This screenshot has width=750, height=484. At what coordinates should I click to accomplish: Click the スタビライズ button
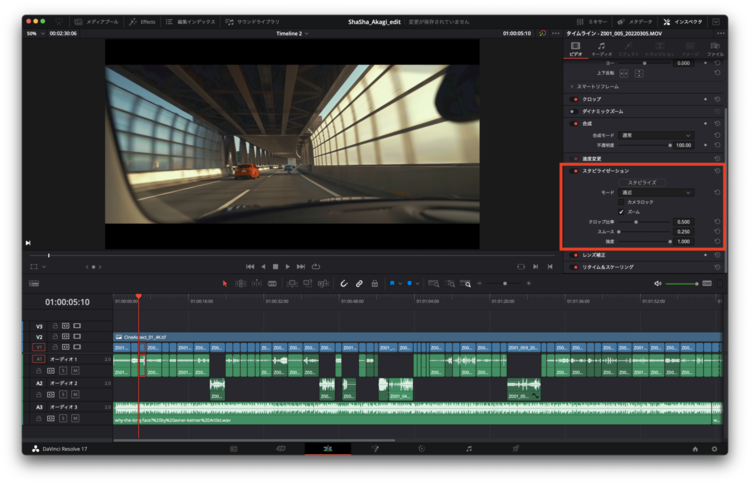642,182
